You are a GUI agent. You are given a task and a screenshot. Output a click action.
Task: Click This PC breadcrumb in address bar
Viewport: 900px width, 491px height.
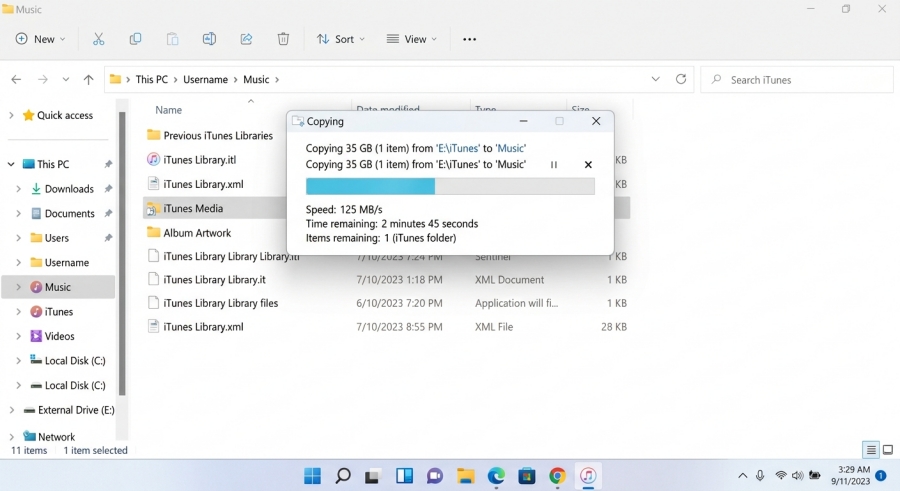pos(152,80)
